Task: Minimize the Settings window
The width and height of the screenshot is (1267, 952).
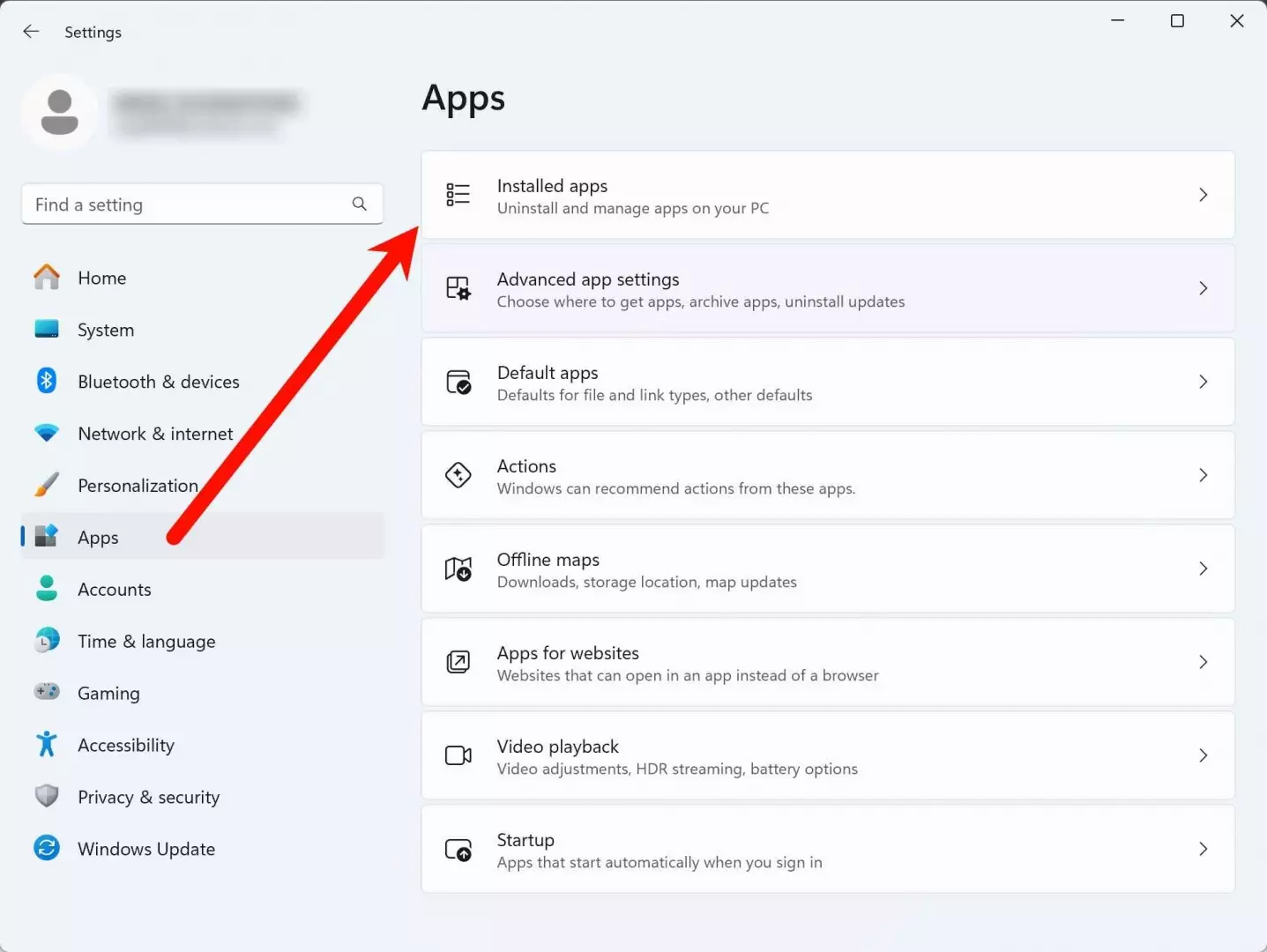Action: pos(1118,20)
